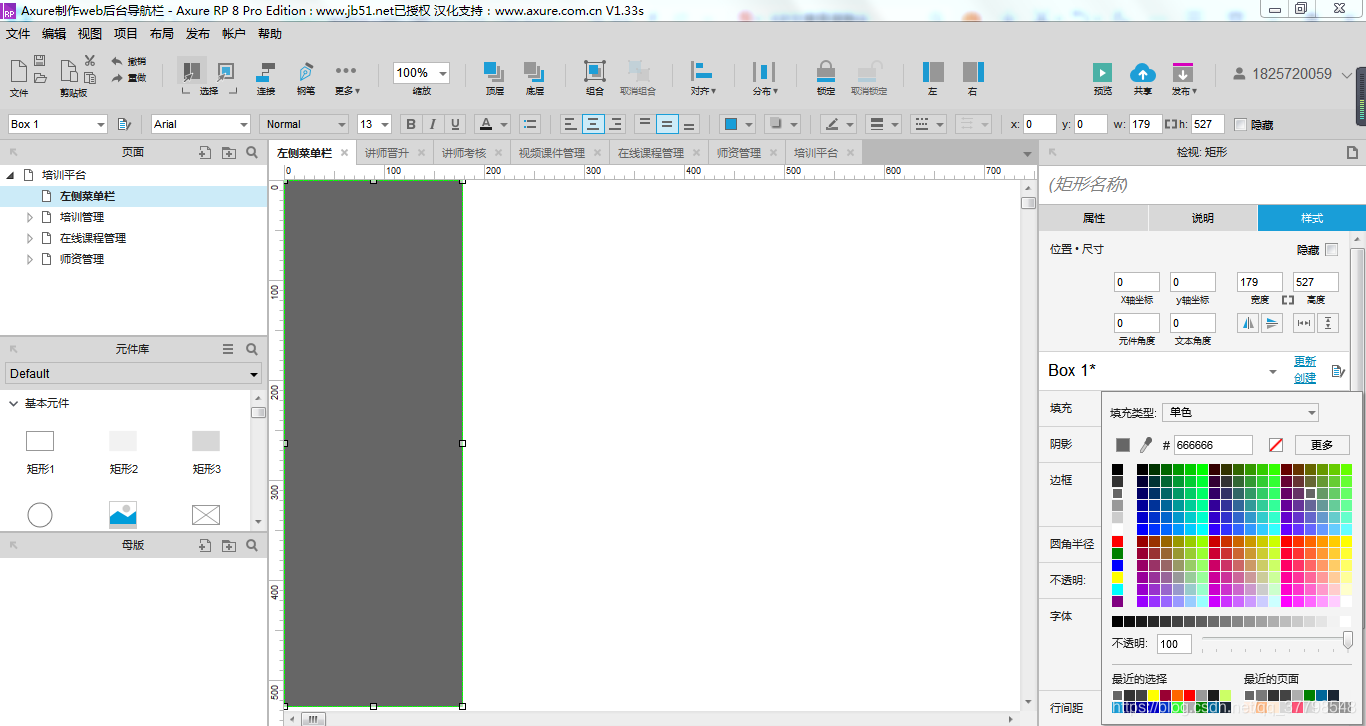Click the left panel toggle (左)
Viewport: 1366px width, 726px height.
933,71
